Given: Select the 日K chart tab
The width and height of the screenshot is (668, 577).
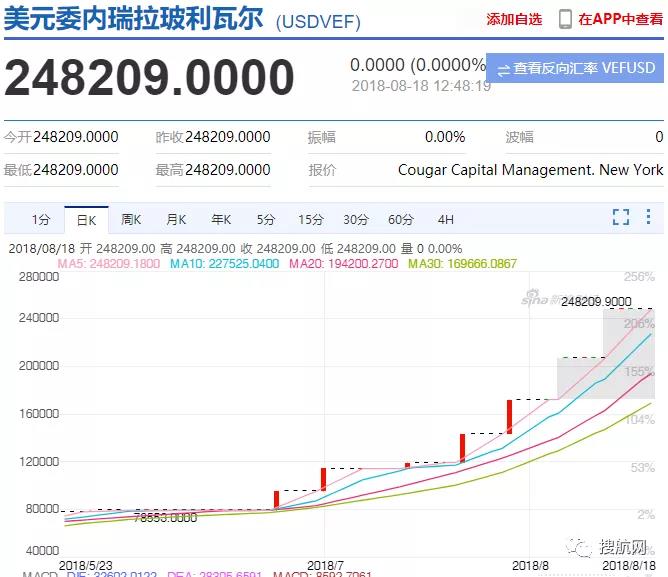Looking at the screenshot, I should coord(86,220).
